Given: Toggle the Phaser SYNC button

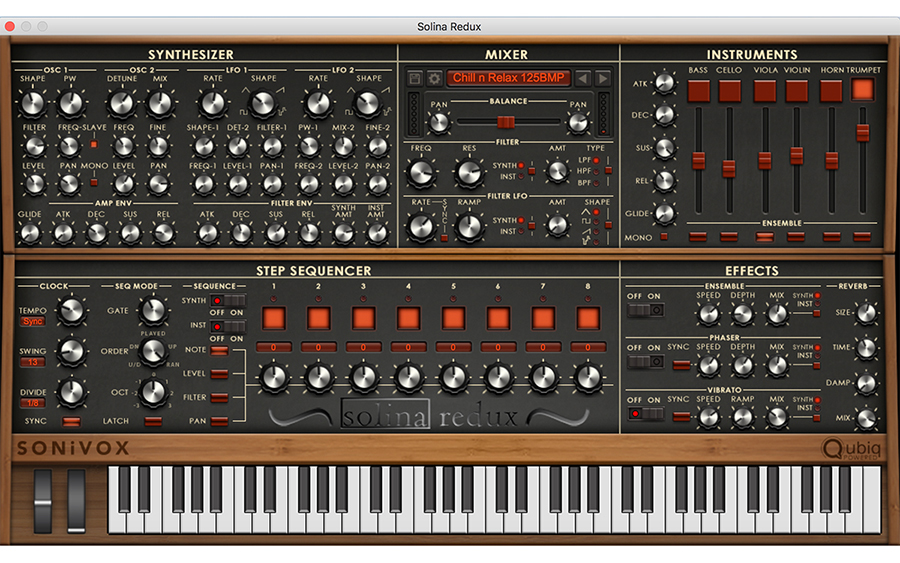Looking at the screenshot, I should (x=681, y=365).
